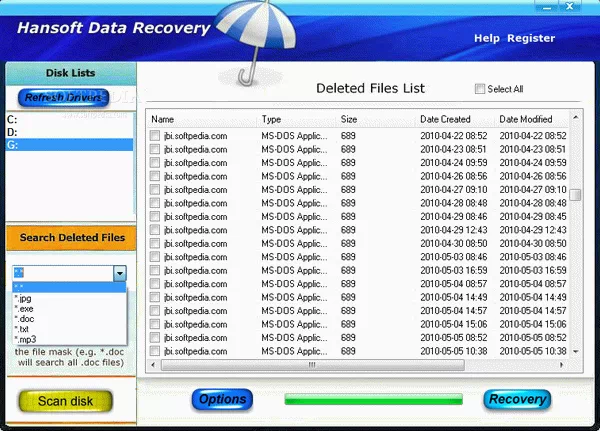Click the Recovery button
The image size is (600, 431).
pyautogui.click(x=517, y=399)
